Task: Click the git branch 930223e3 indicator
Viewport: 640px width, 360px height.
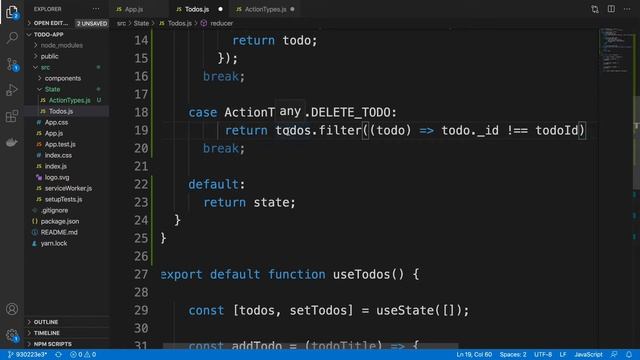Action: pos(27,355)
